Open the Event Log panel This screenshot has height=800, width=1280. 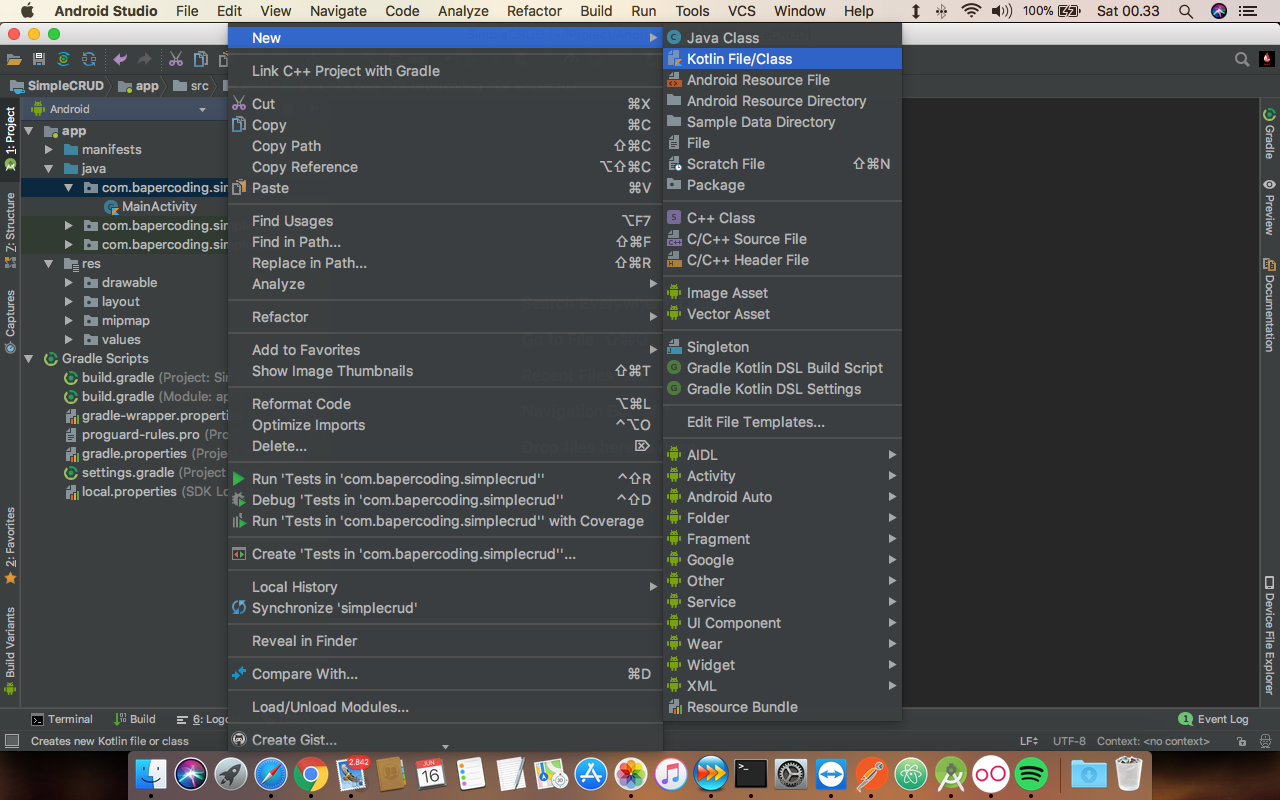tap(1213, 719)
